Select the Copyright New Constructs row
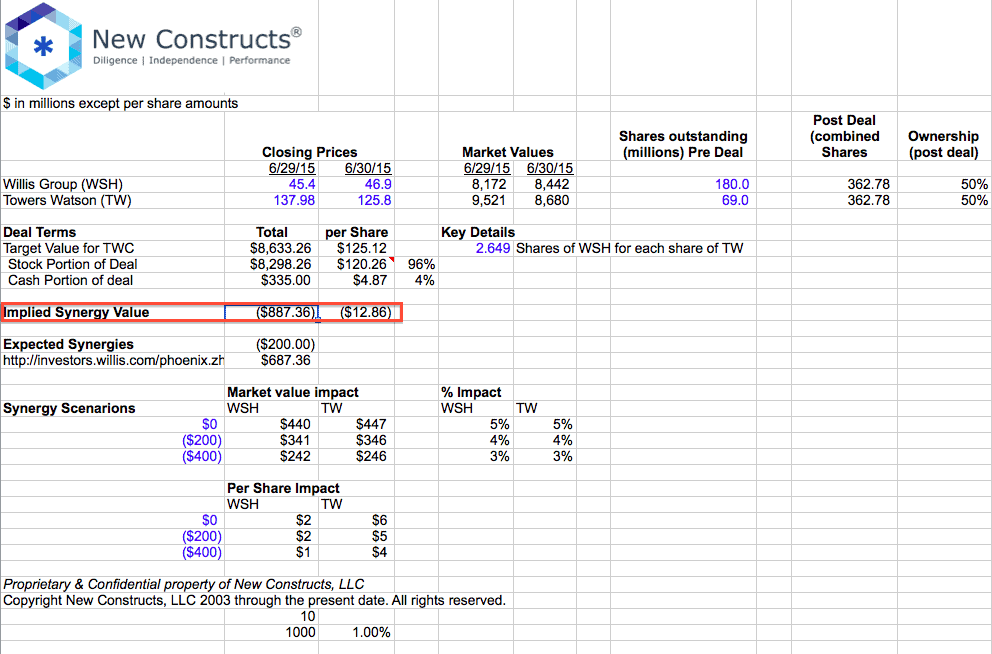This screenshot has height=654, width=992. 254,600
